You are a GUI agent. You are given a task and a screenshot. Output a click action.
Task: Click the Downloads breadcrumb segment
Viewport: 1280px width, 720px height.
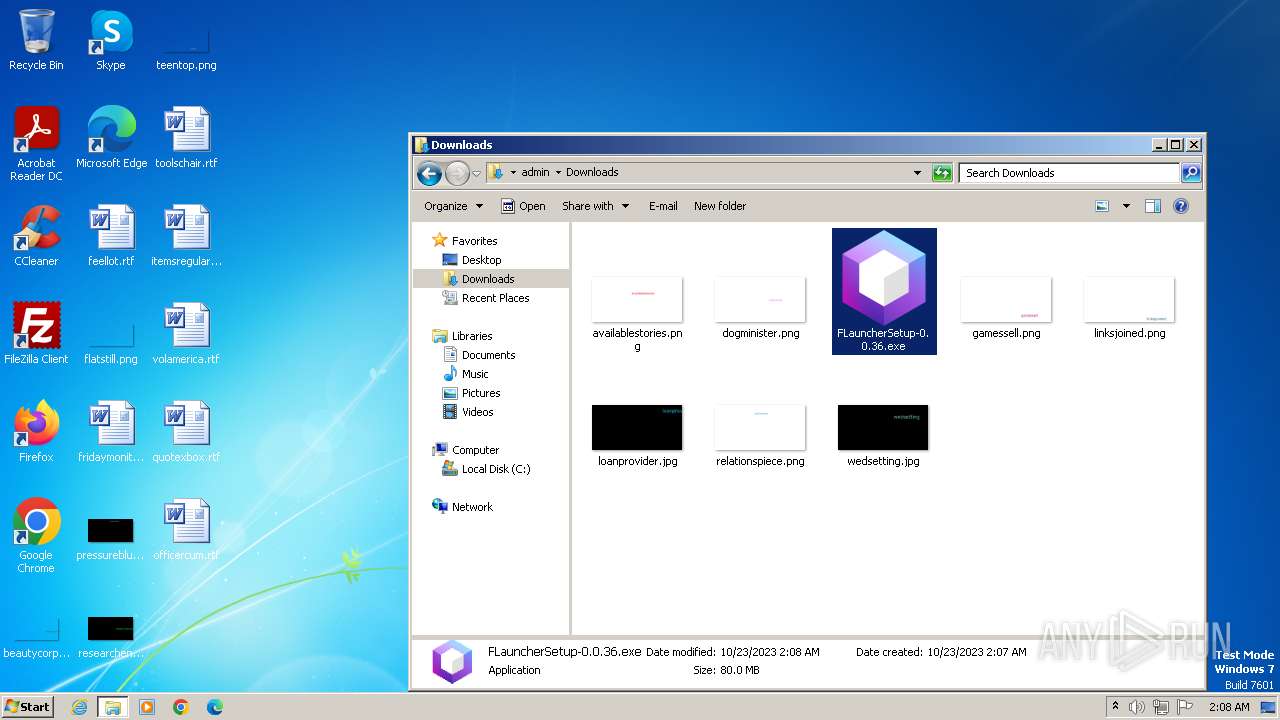point(592,172)
